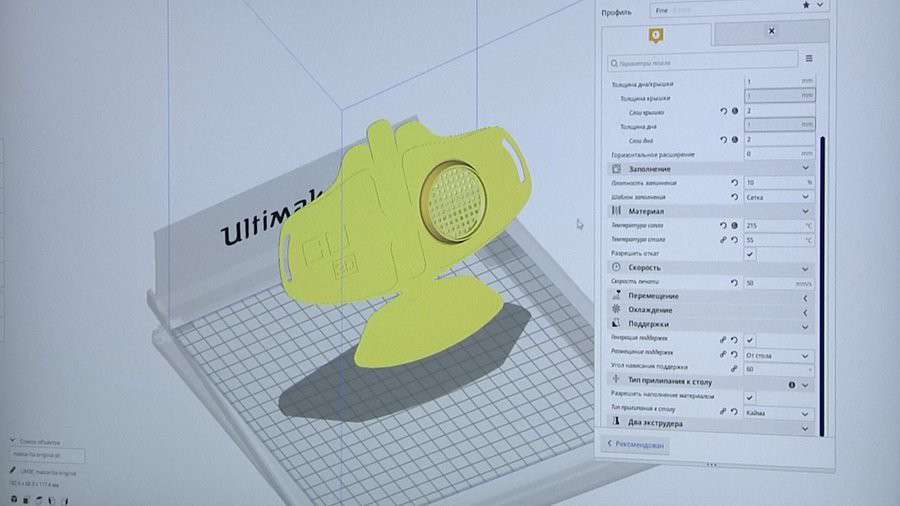
Task: Expand the Охлаждение settings section
Action: tap(711, 311)
